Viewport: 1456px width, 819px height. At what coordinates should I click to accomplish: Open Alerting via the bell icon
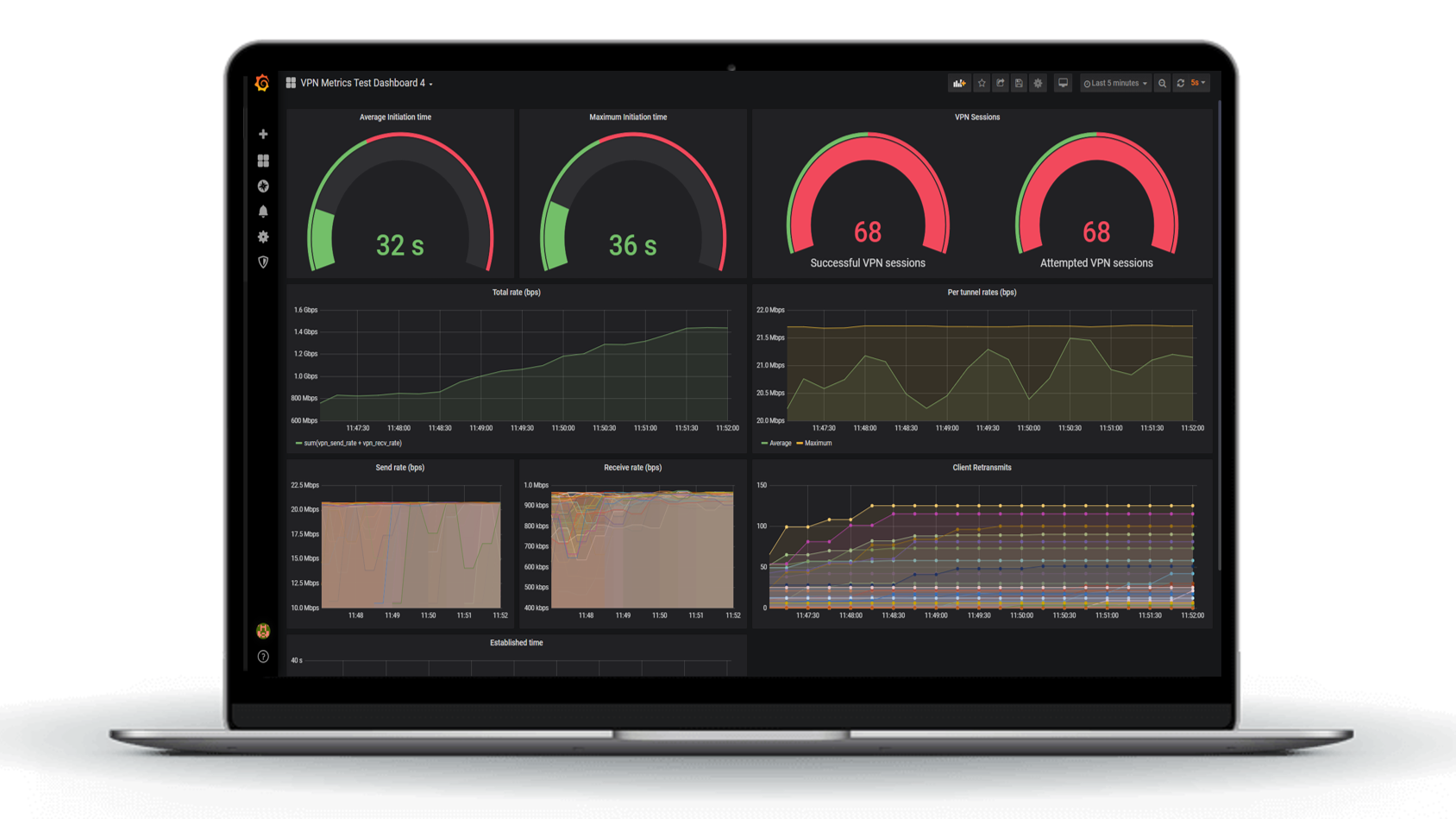click(262, 211)
